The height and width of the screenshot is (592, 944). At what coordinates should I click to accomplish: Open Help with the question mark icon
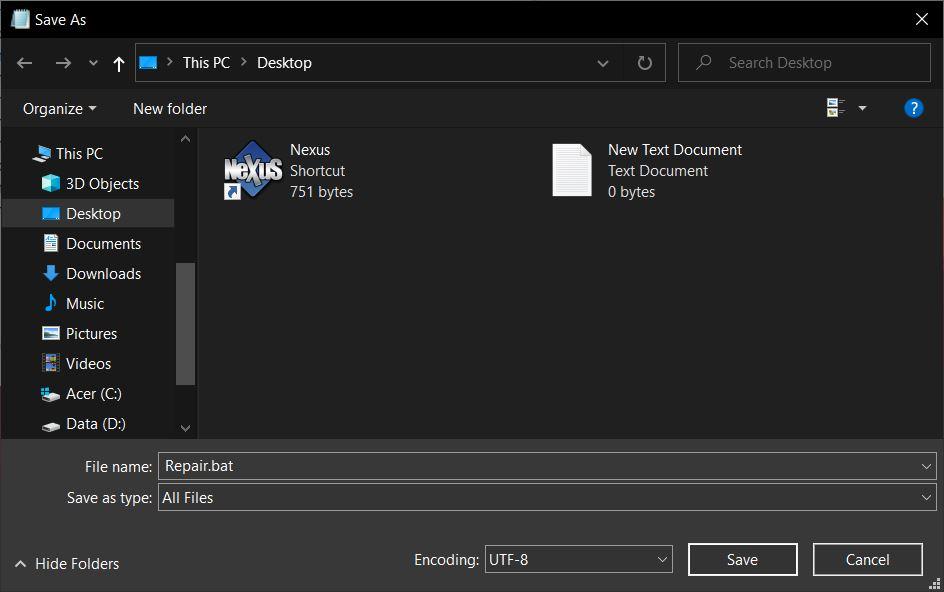913,108
